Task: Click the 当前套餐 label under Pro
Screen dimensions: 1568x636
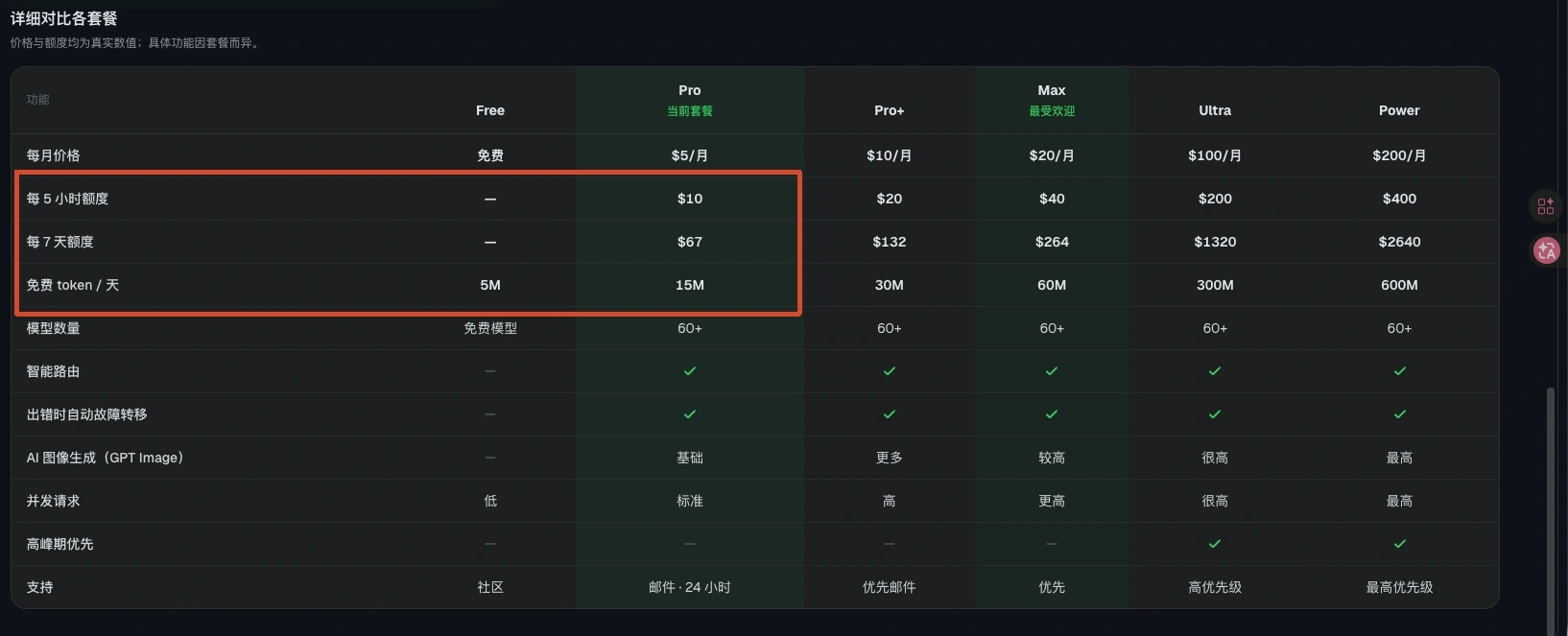Action: 689,111
